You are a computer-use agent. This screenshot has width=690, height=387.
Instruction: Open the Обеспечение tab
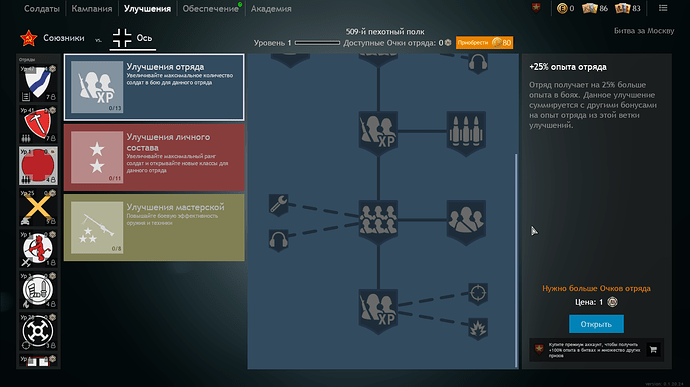(211, 8)
